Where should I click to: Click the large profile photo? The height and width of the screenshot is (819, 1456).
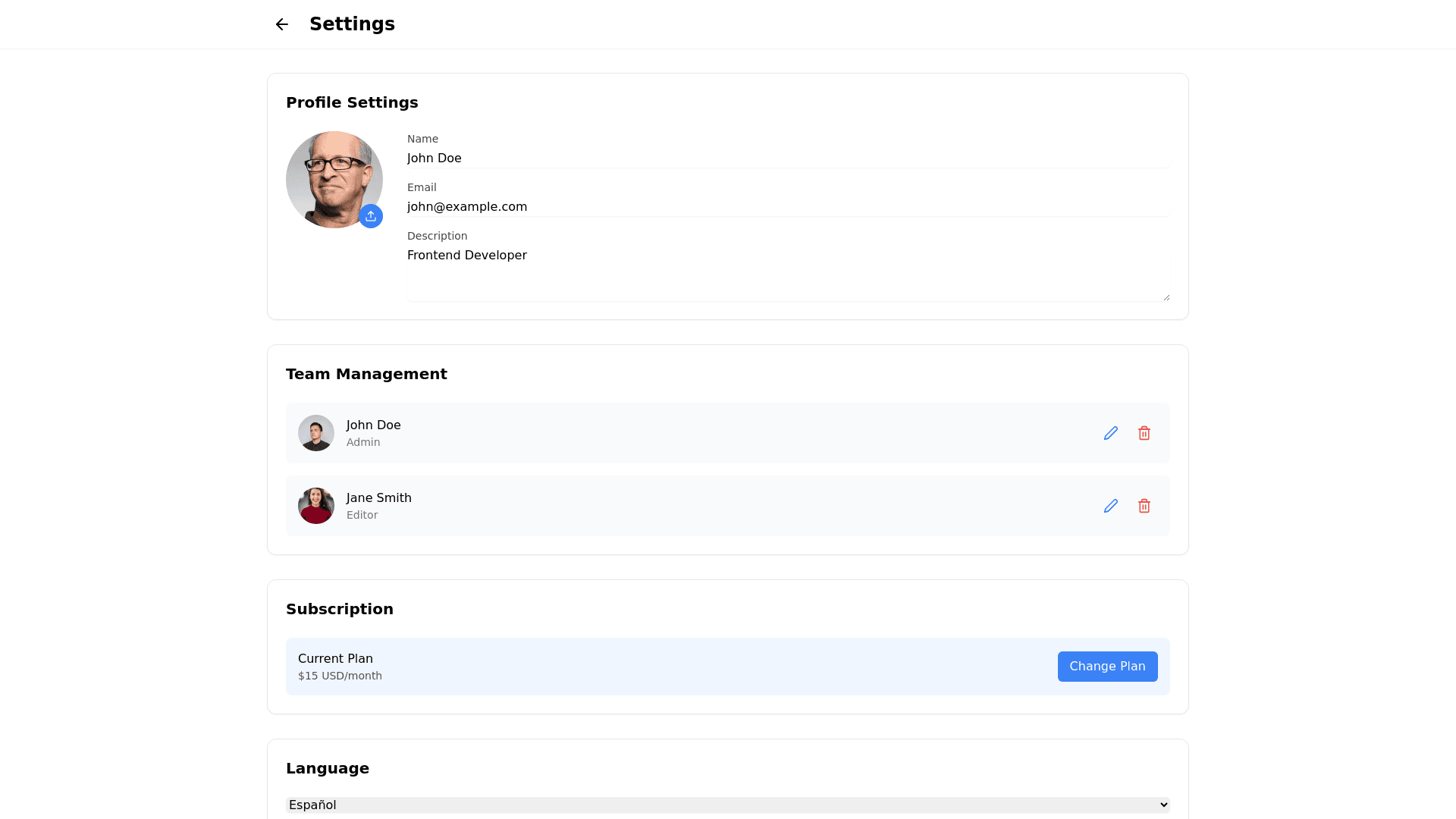[330, 174]
